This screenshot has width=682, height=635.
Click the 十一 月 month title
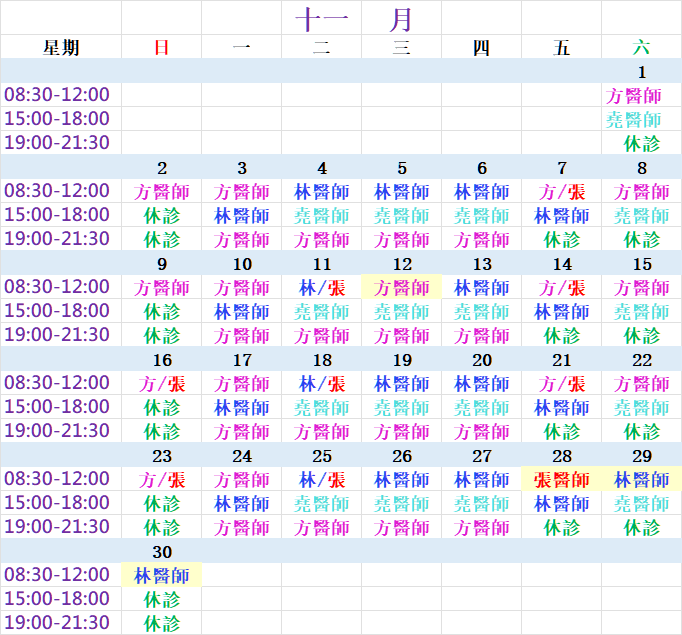[353, 18]
